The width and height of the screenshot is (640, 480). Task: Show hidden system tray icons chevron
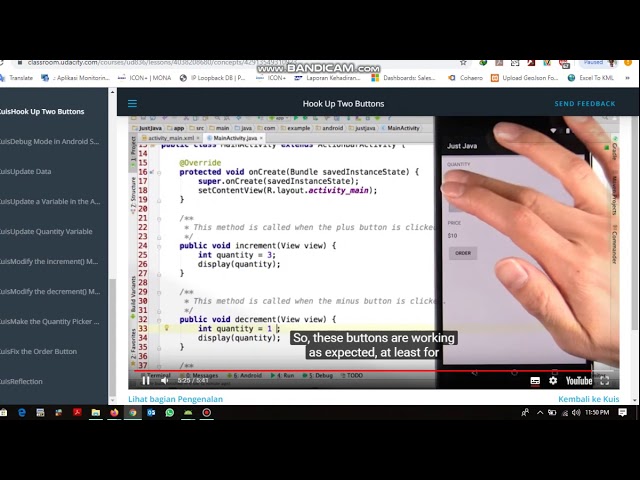540,413
